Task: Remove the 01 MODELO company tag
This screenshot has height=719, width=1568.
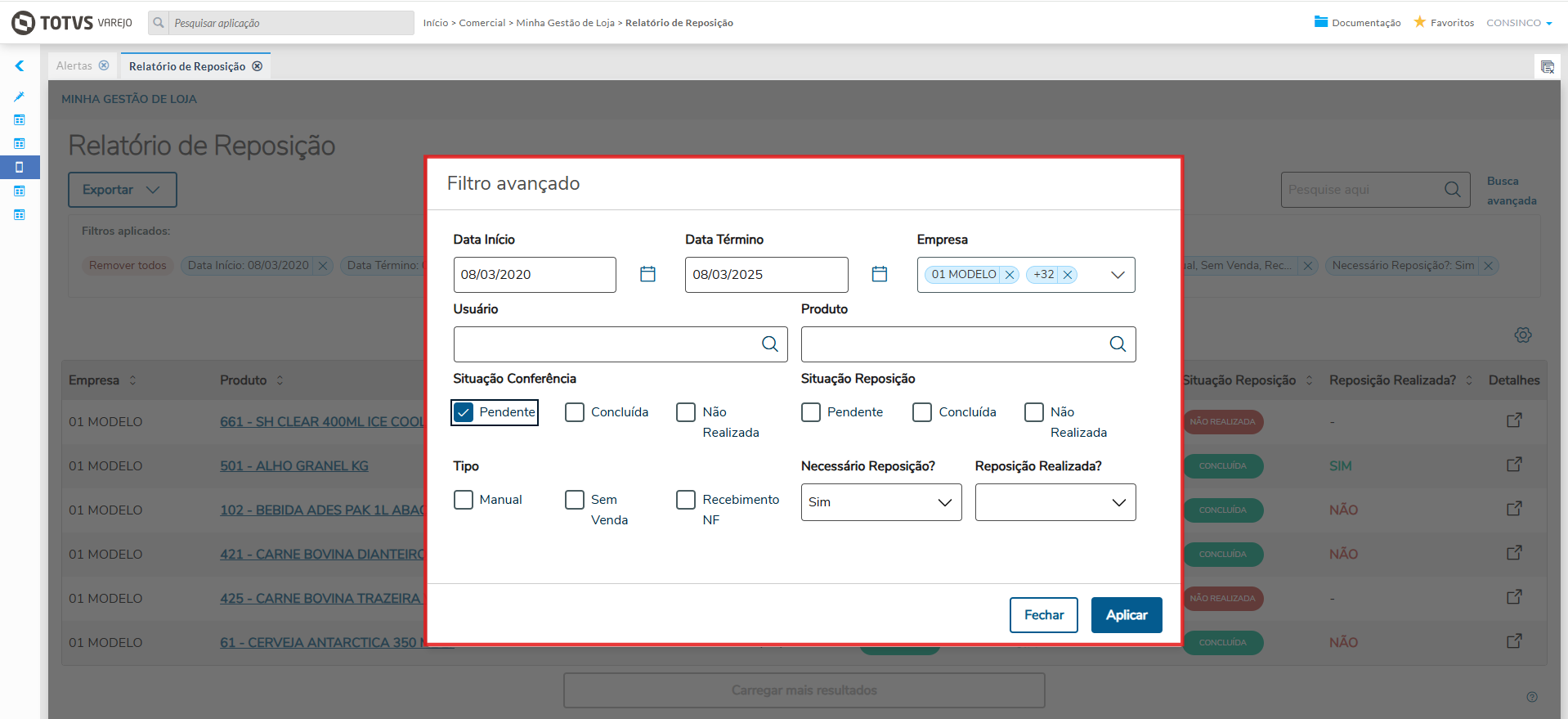Action: (1010, 275)
